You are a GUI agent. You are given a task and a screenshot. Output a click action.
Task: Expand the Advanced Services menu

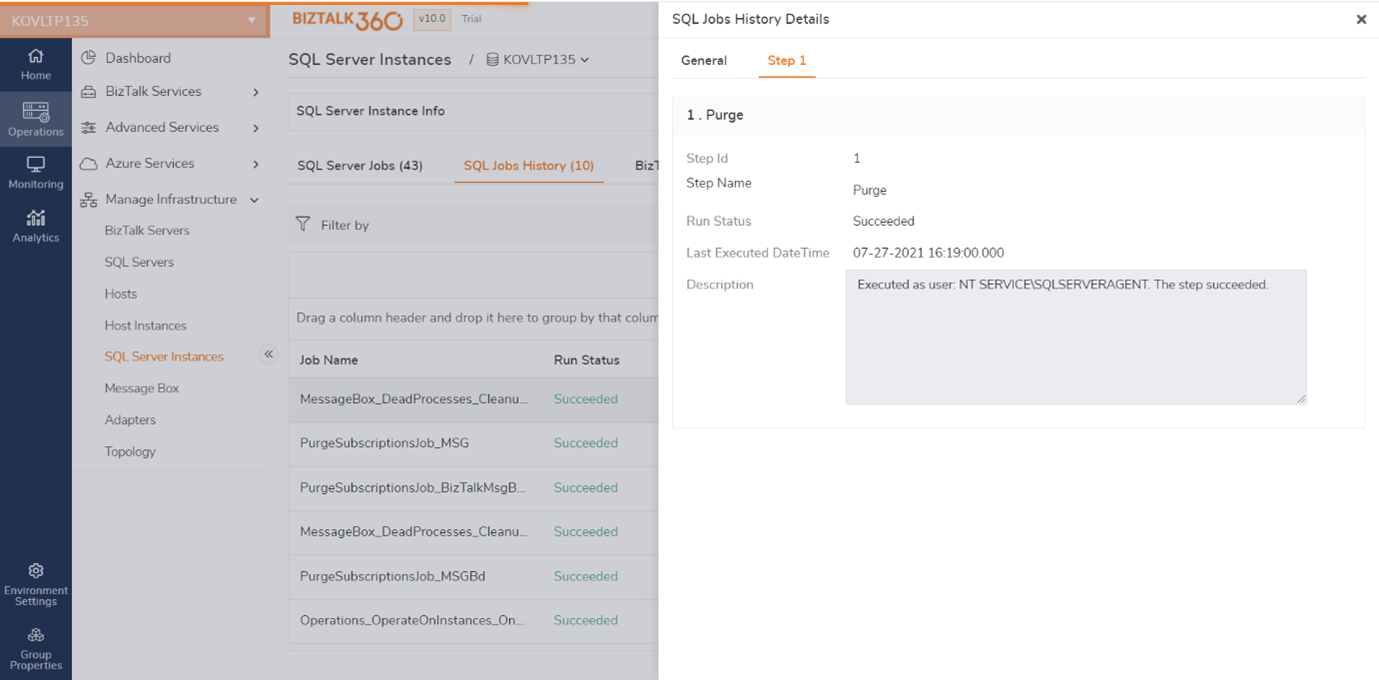click(162, 127)
